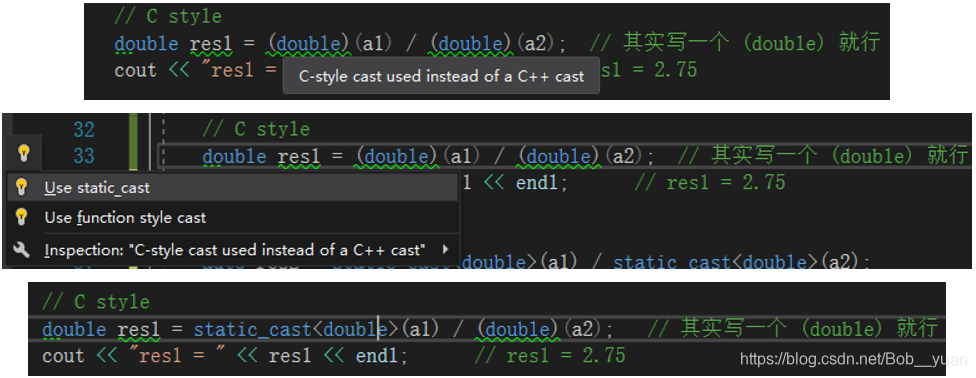
Task: Click underlined res1 variable on line 33
Action: tap(299, 156)
